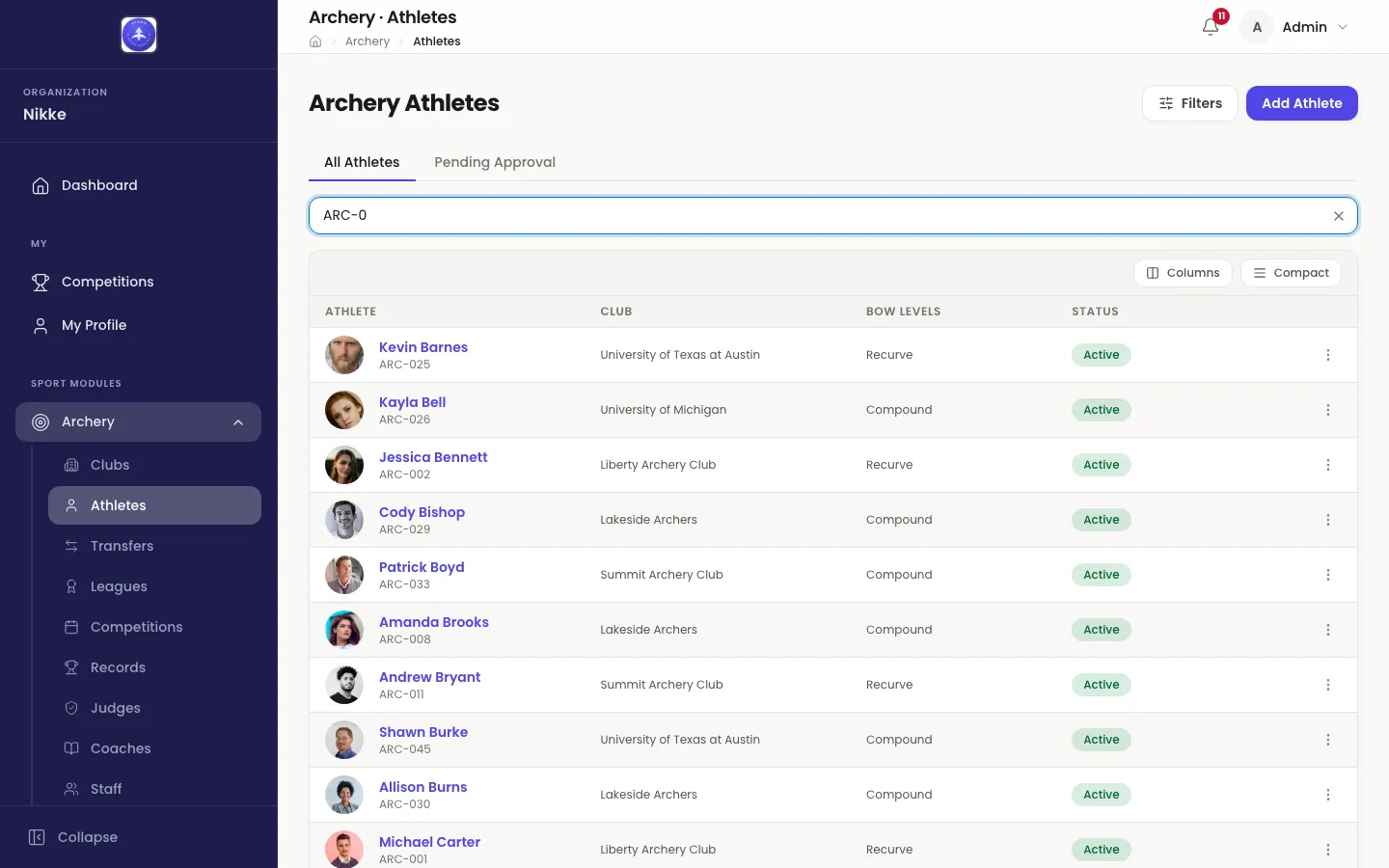This screenshot has width=1389, height=868.
Task: Open Patrick Boyd athlete profile link
Action: coord(422,567)
